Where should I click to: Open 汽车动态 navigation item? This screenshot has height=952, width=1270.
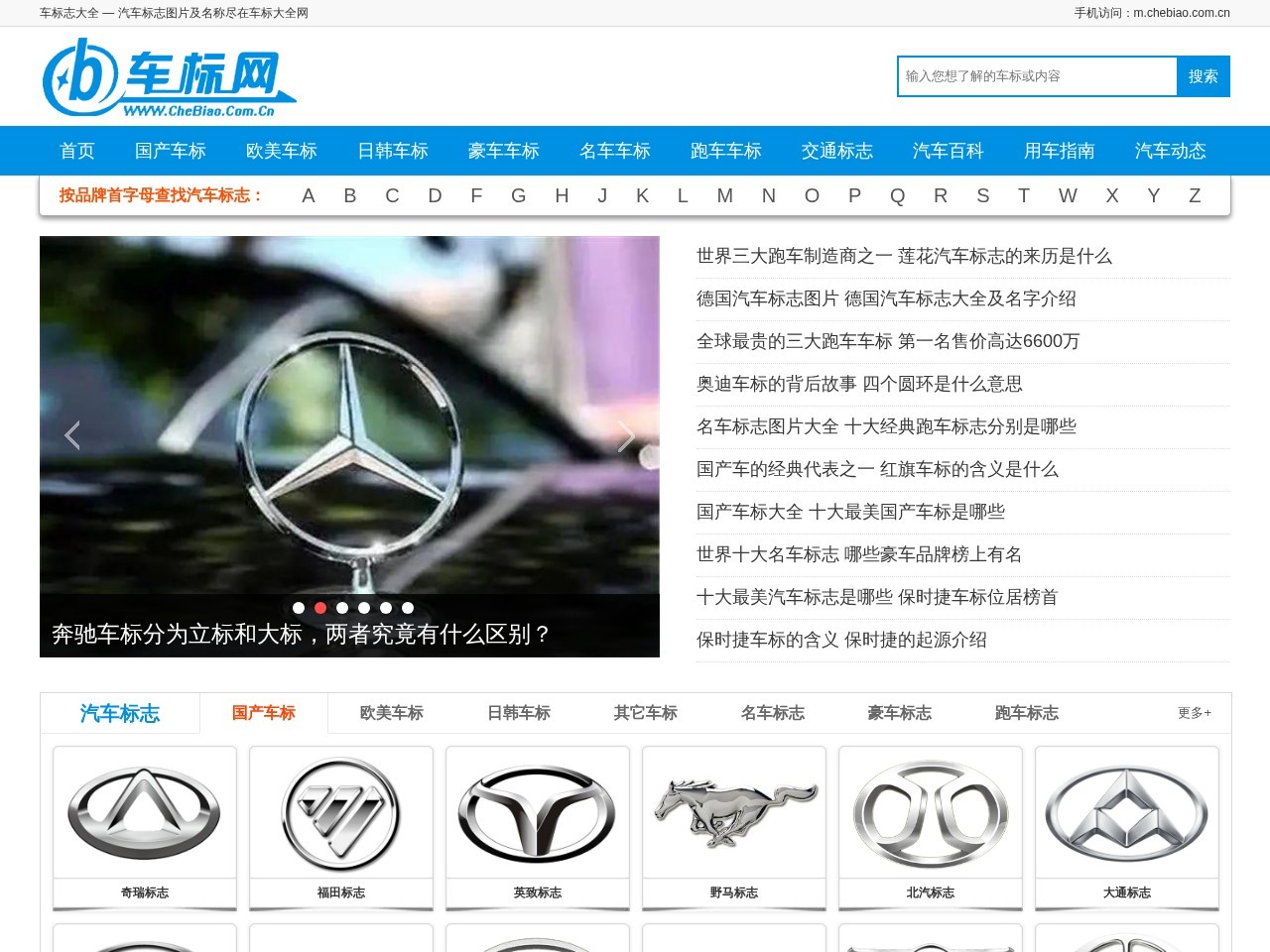[x=1171, y=151]
